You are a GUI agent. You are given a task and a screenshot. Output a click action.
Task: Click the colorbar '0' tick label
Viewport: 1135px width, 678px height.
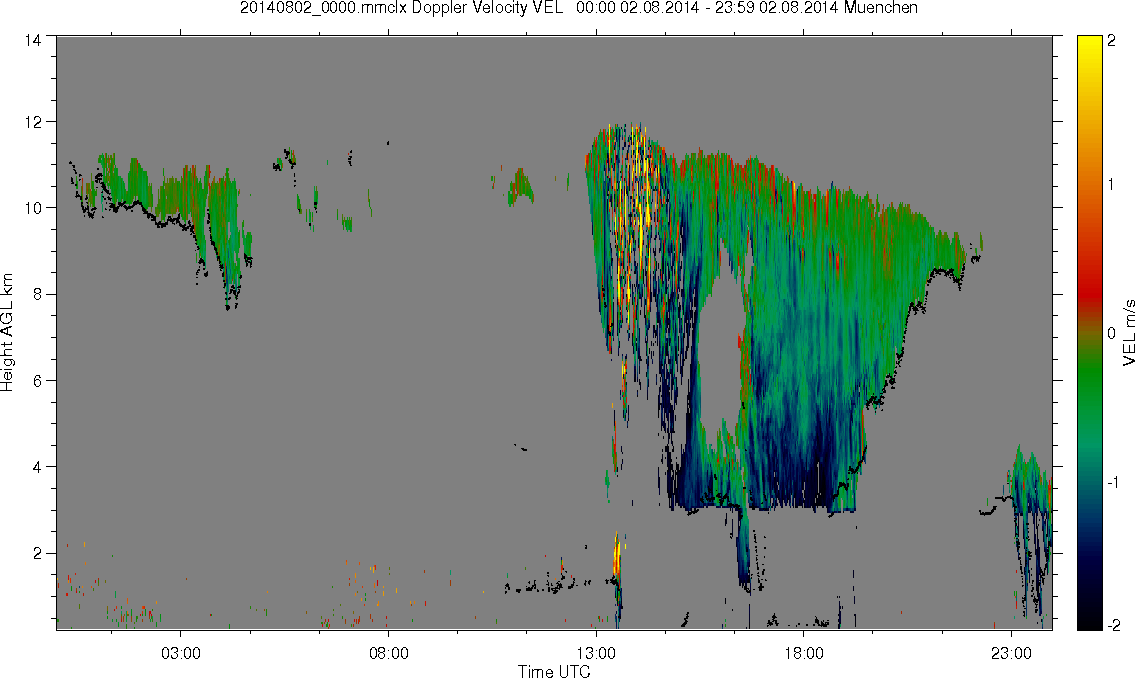(x=1112, y=333)
